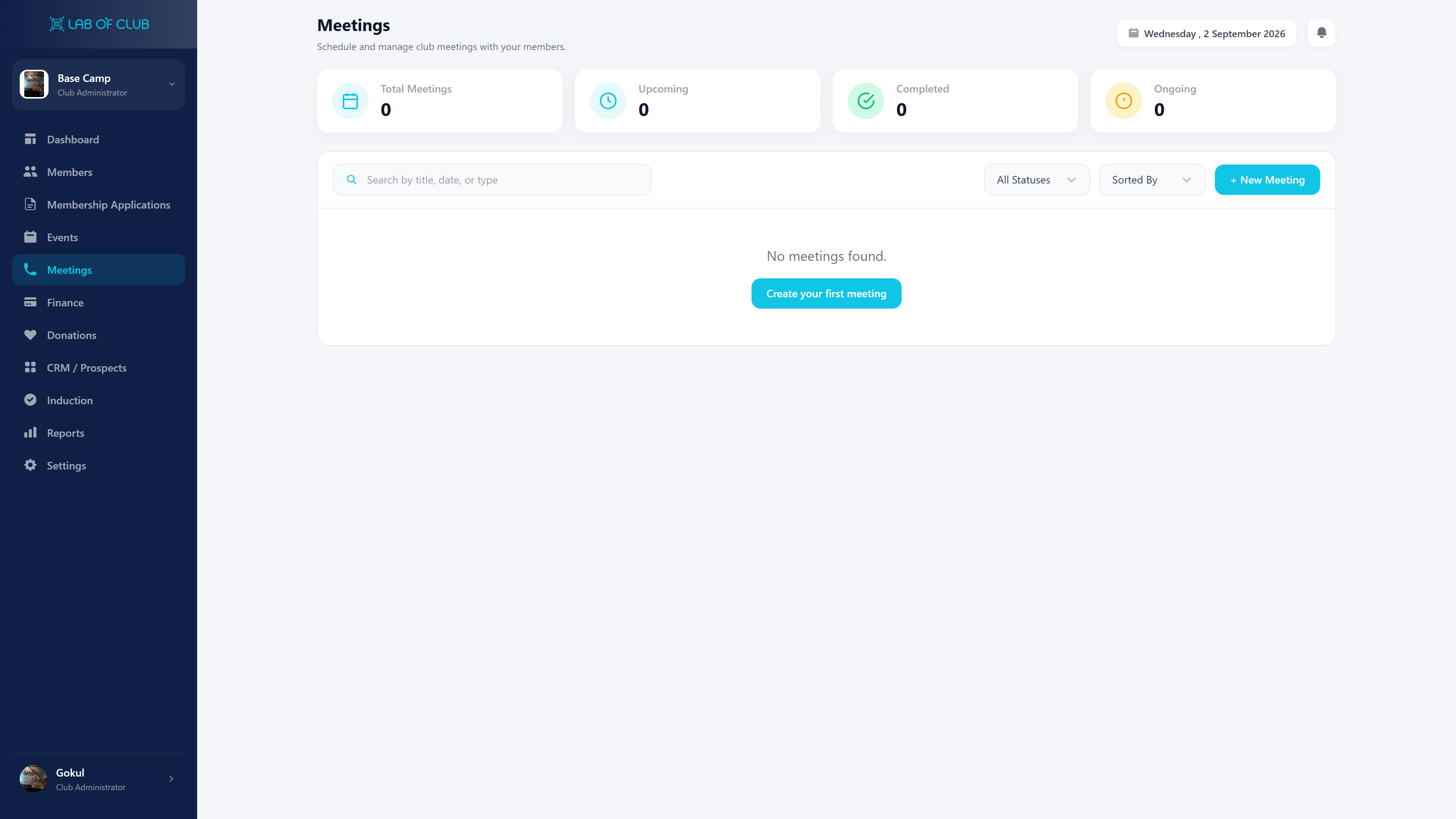
Task: Click the calendar icon beside the date
Action: [x=1133, y=33]
